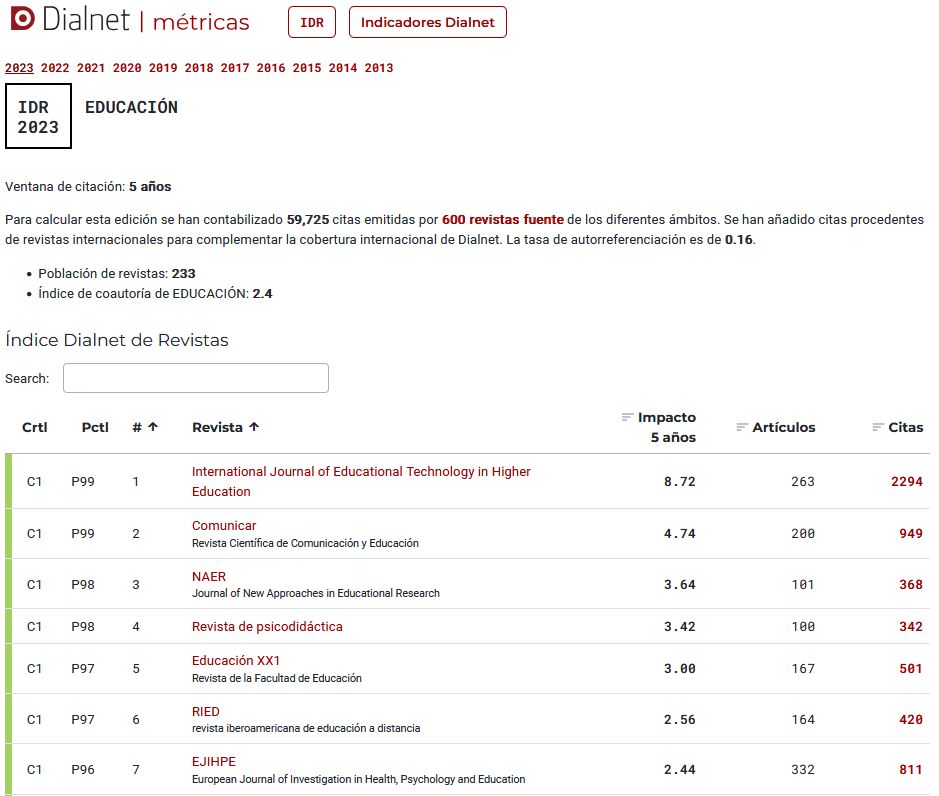Click citation count 2294
Viewport: 939px width, 796px height.
point(907,482)
